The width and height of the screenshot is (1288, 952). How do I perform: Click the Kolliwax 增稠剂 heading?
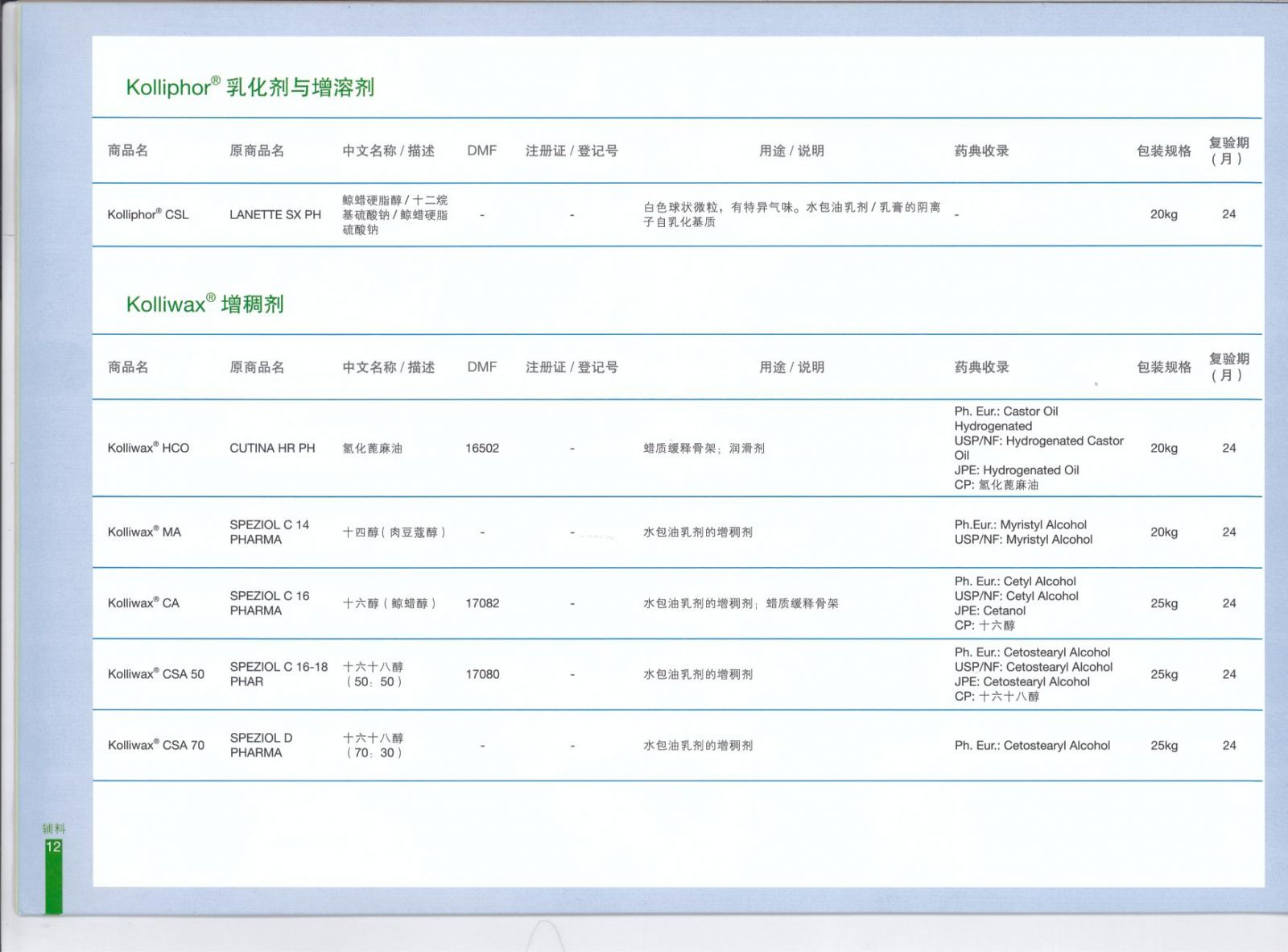click(205, 304)
